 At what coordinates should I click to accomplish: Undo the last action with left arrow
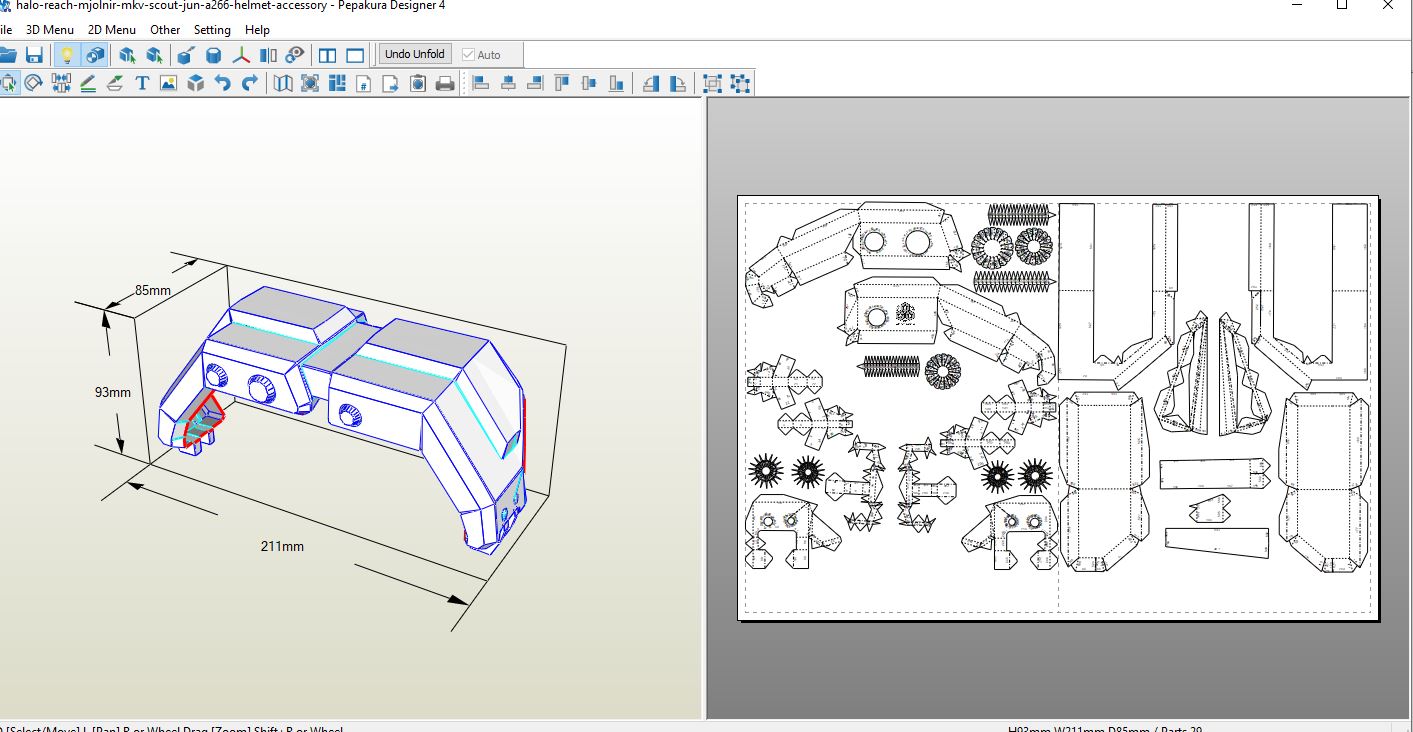coord(223,83)
